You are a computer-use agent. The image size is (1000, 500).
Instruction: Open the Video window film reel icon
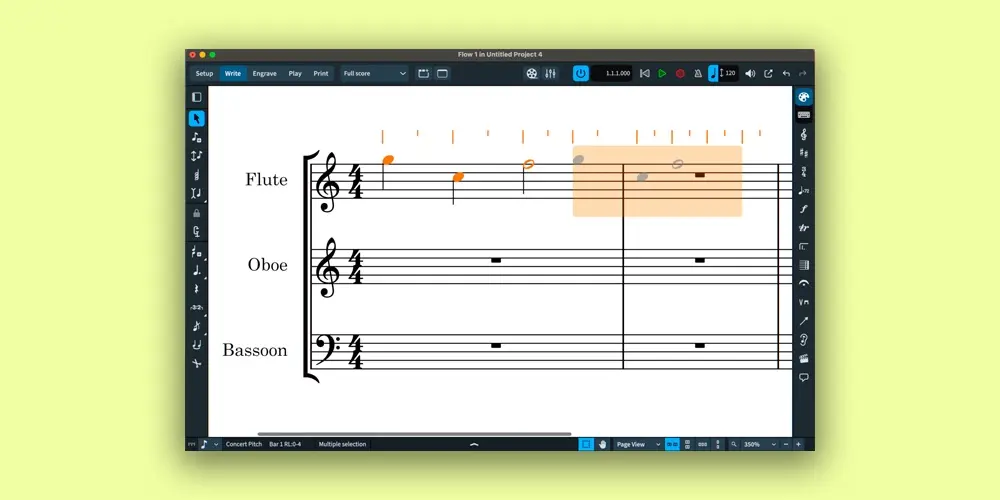pyautogui.click(x=532, y=73)
